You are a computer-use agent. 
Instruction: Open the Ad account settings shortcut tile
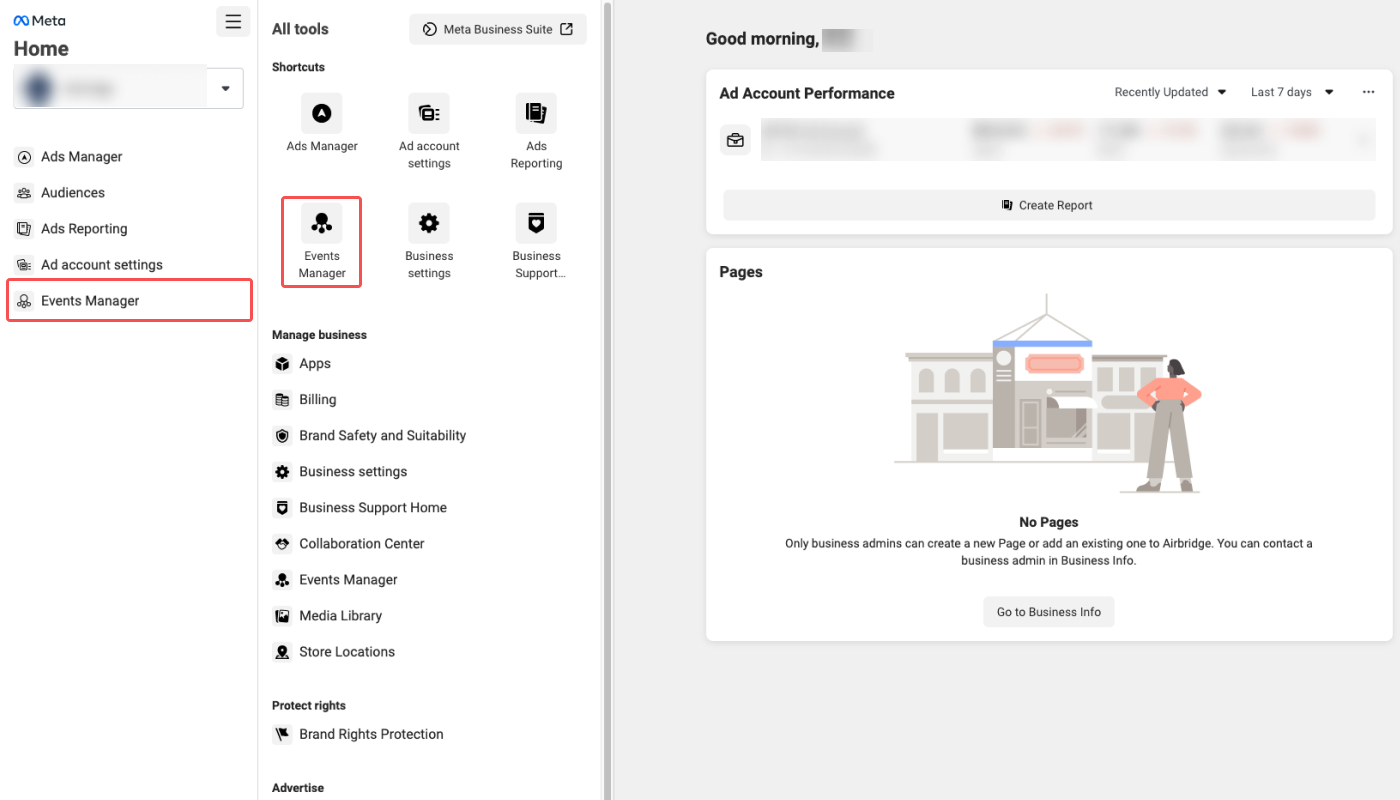pos(429,132)
